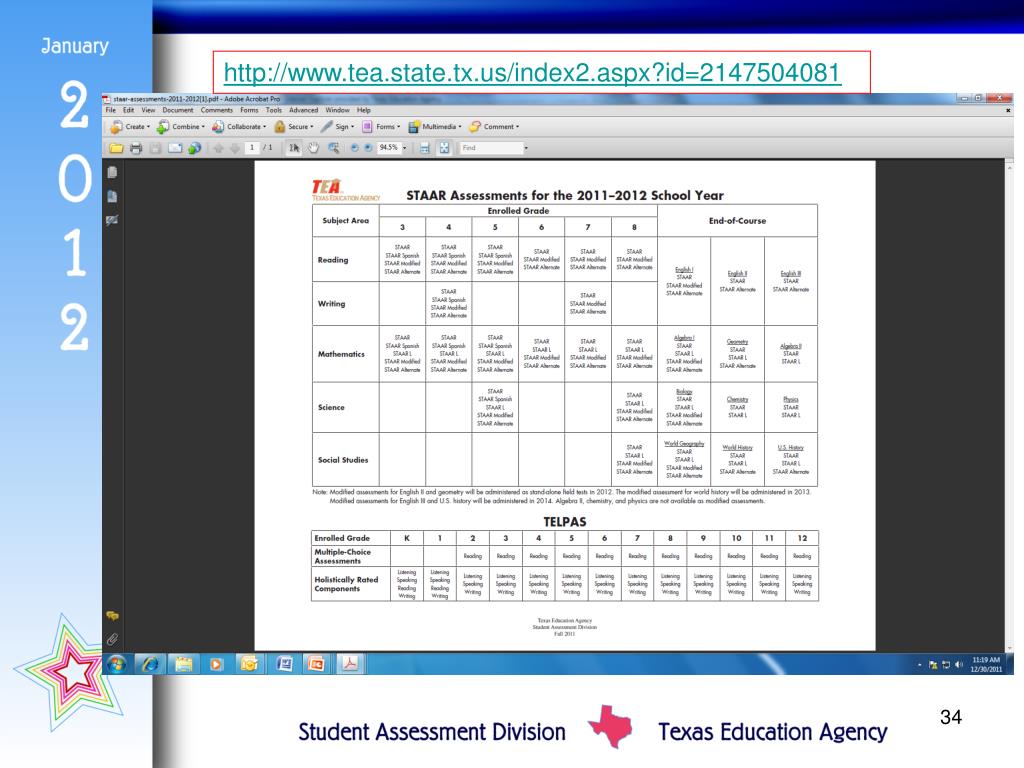Click the fit one full page icon
Screen dimensions: 1024x768
coord(444,148)
